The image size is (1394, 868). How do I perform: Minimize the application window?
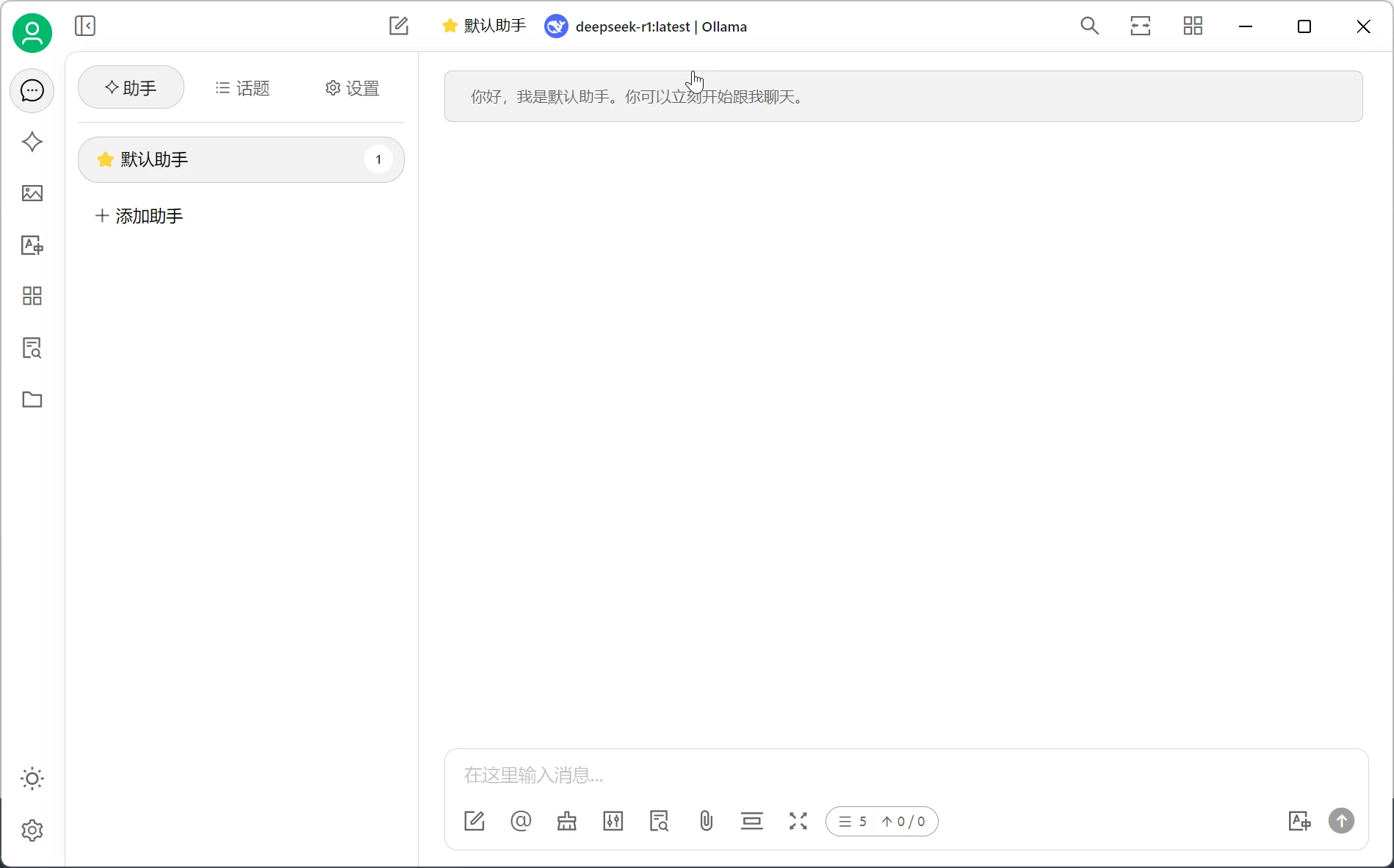[x=1246, y=26]
